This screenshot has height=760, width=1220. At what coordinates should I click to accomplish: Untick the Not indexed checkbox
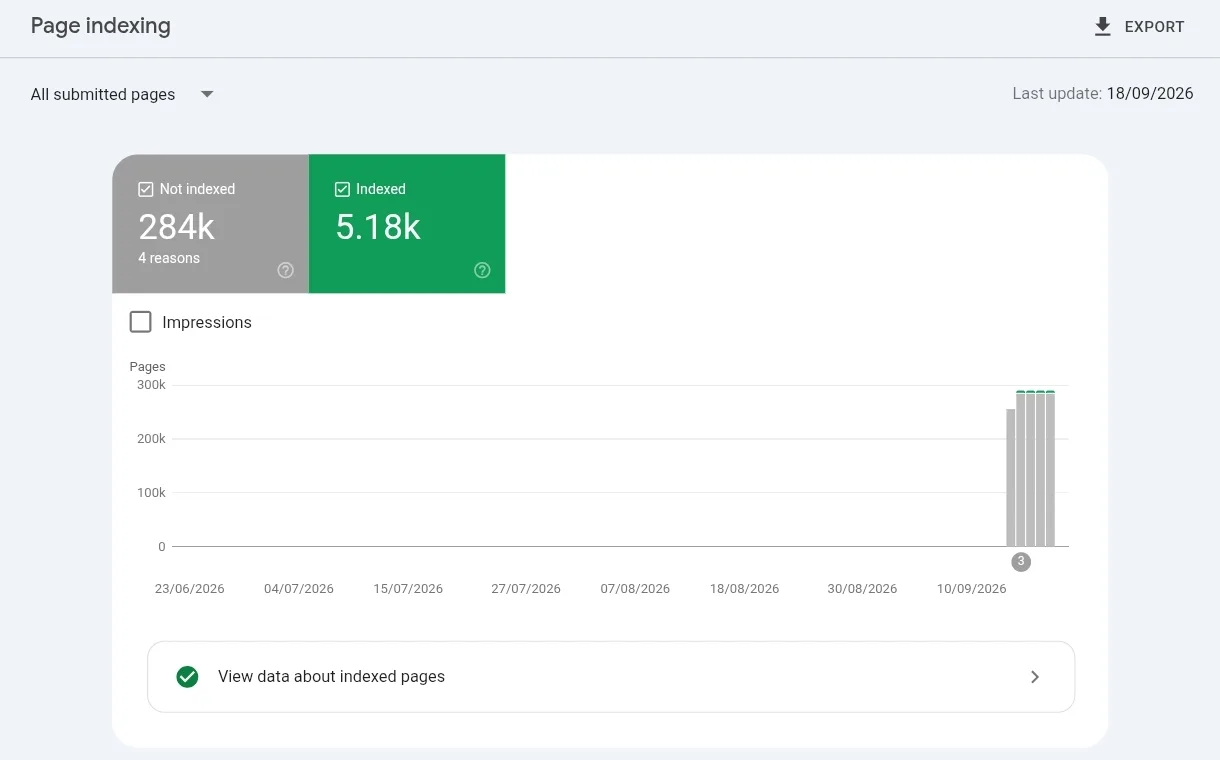[146, 189]
